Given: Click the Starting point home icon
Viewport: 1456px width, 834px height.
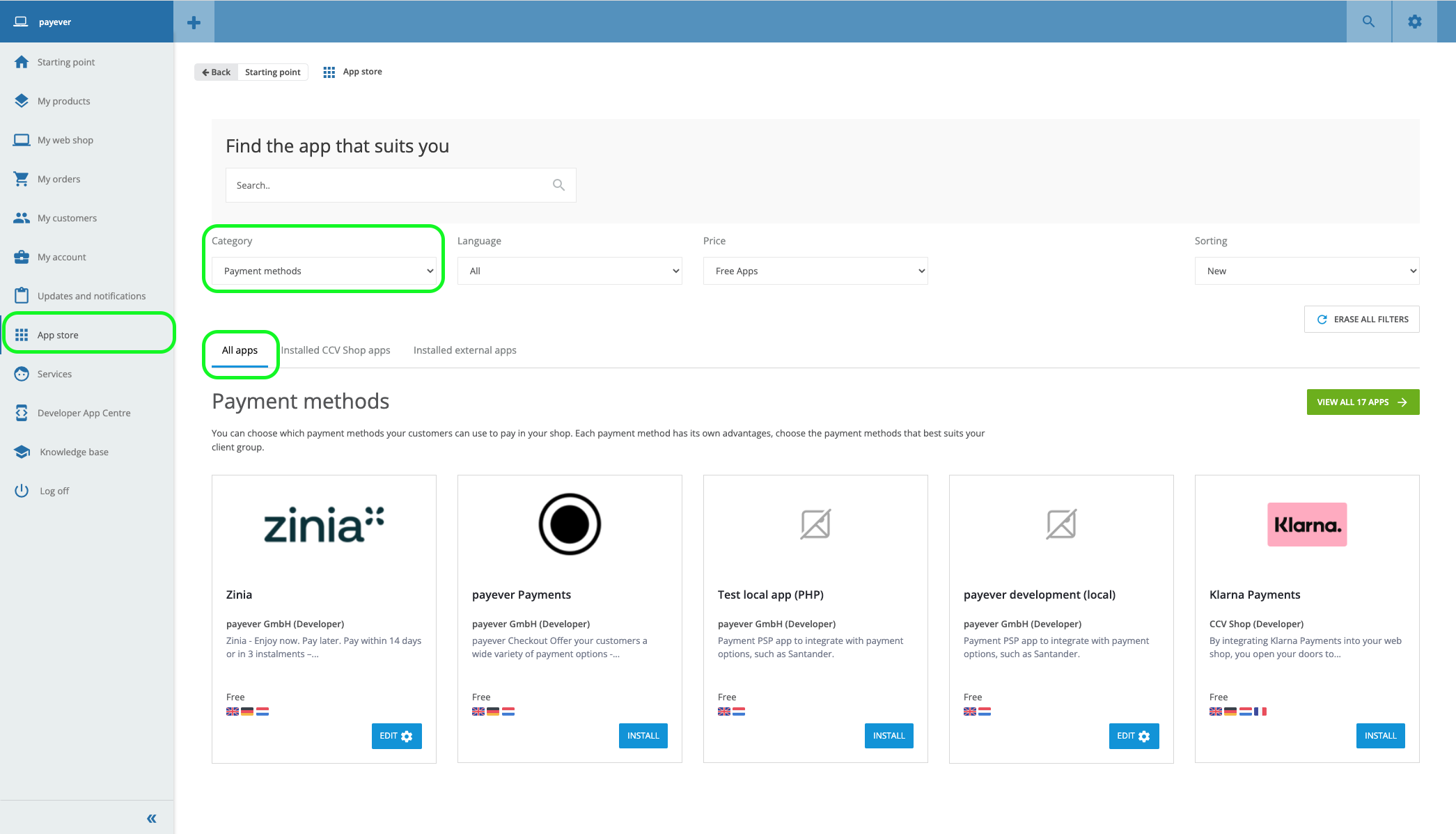Looking at the screenshot, I should (22, 62).
